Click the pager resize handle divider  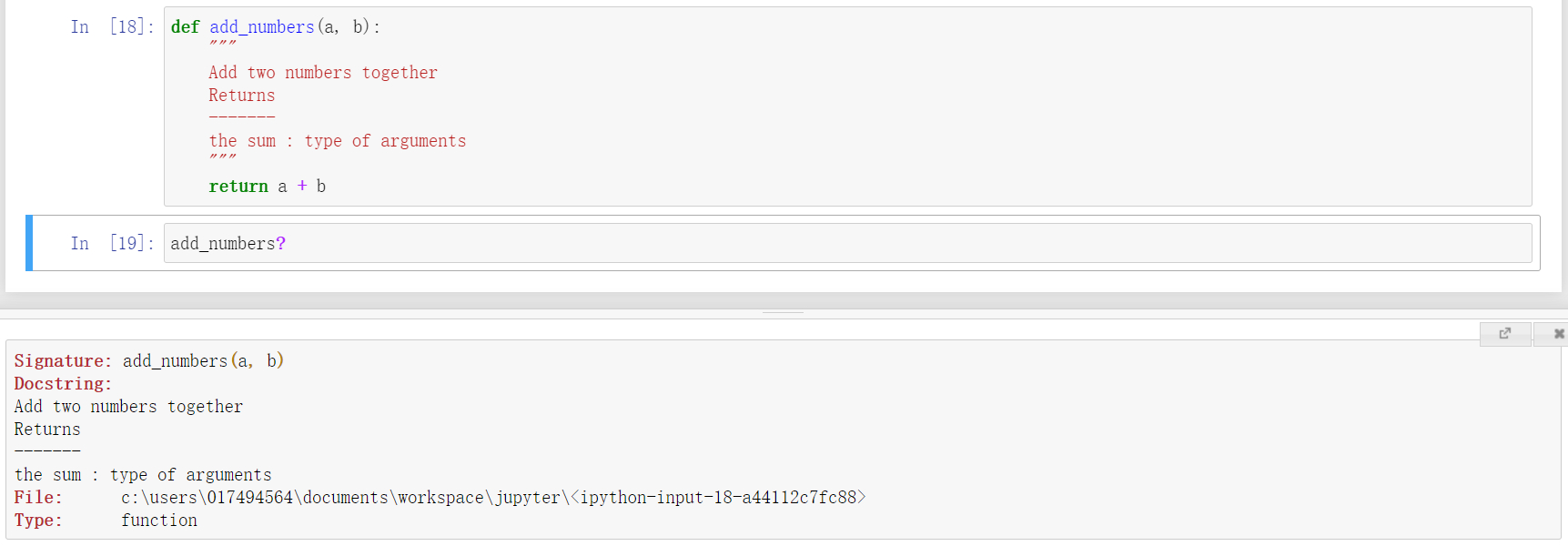[x=784, y=313]
